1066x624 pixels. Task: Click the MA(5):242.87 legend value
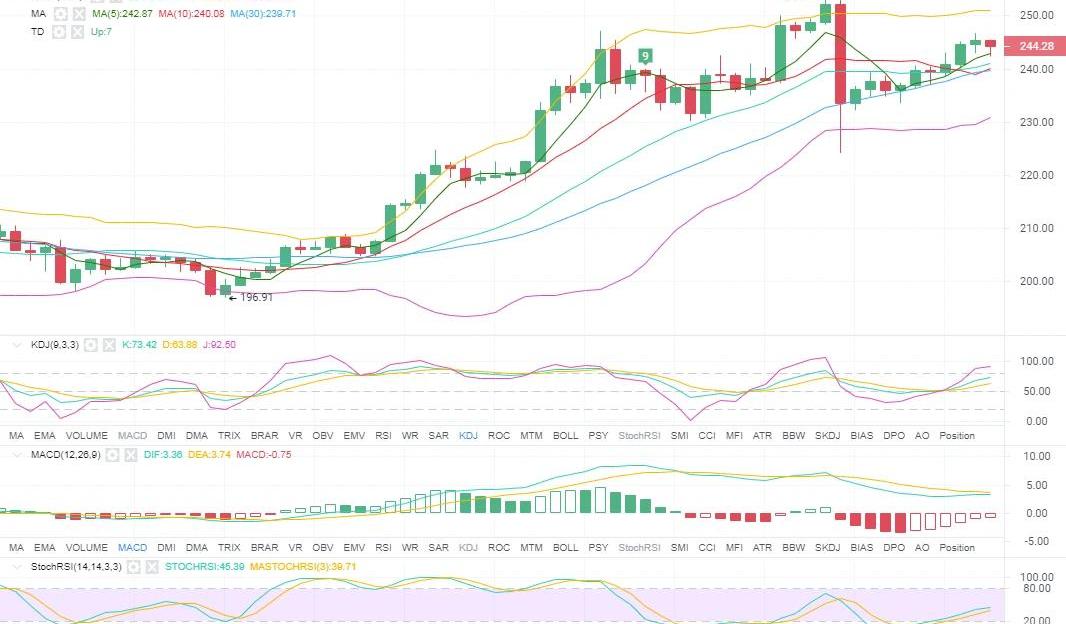click(x=122, y=14)
